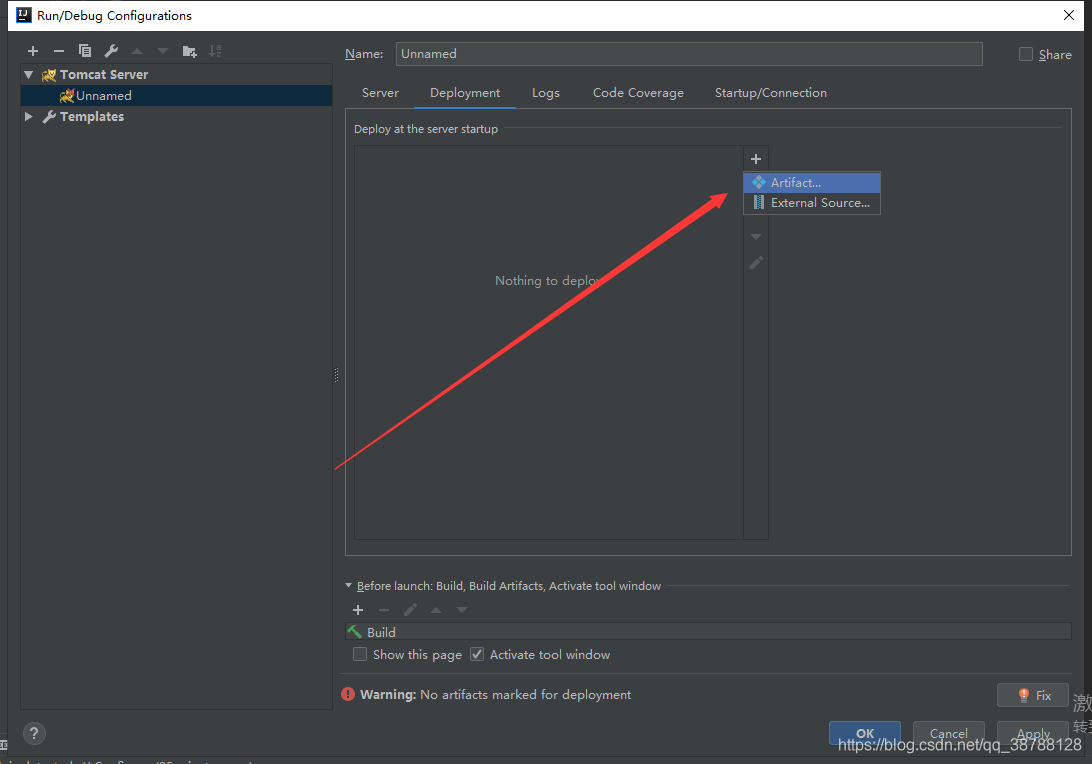Click the Templates tree label

tap(92, 116)
